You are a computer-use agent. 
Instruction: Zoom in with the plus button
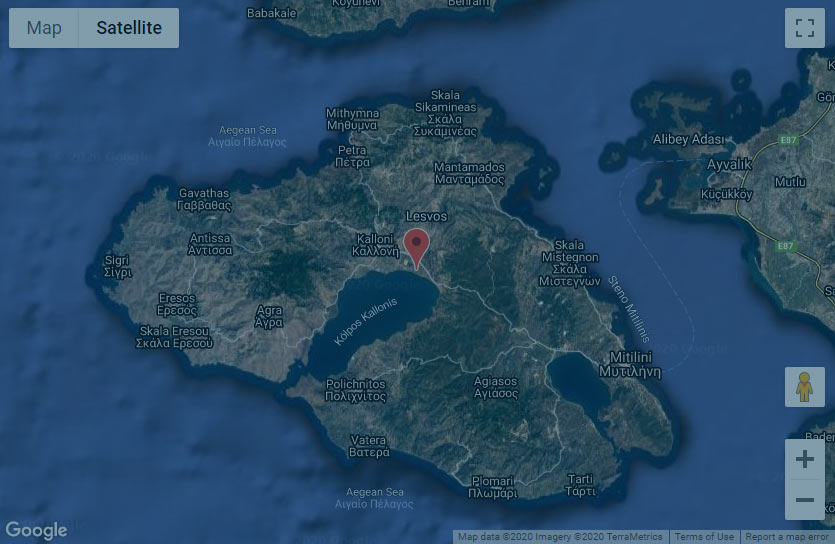click(805, 459)
